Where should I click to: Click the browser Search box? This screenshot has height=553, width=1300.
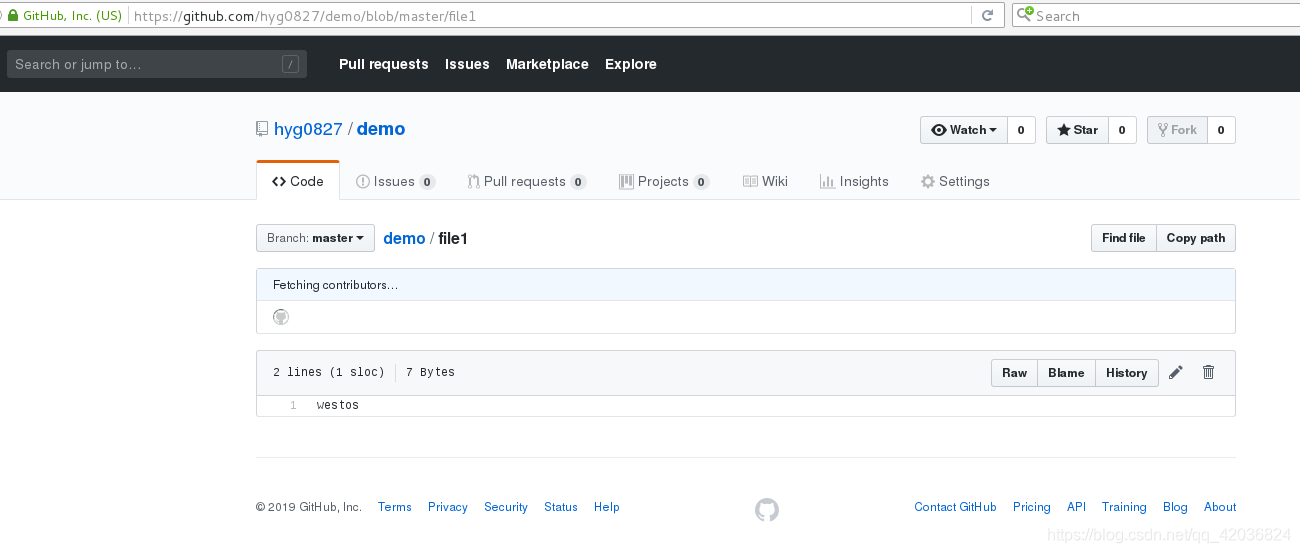[1156, 15]
